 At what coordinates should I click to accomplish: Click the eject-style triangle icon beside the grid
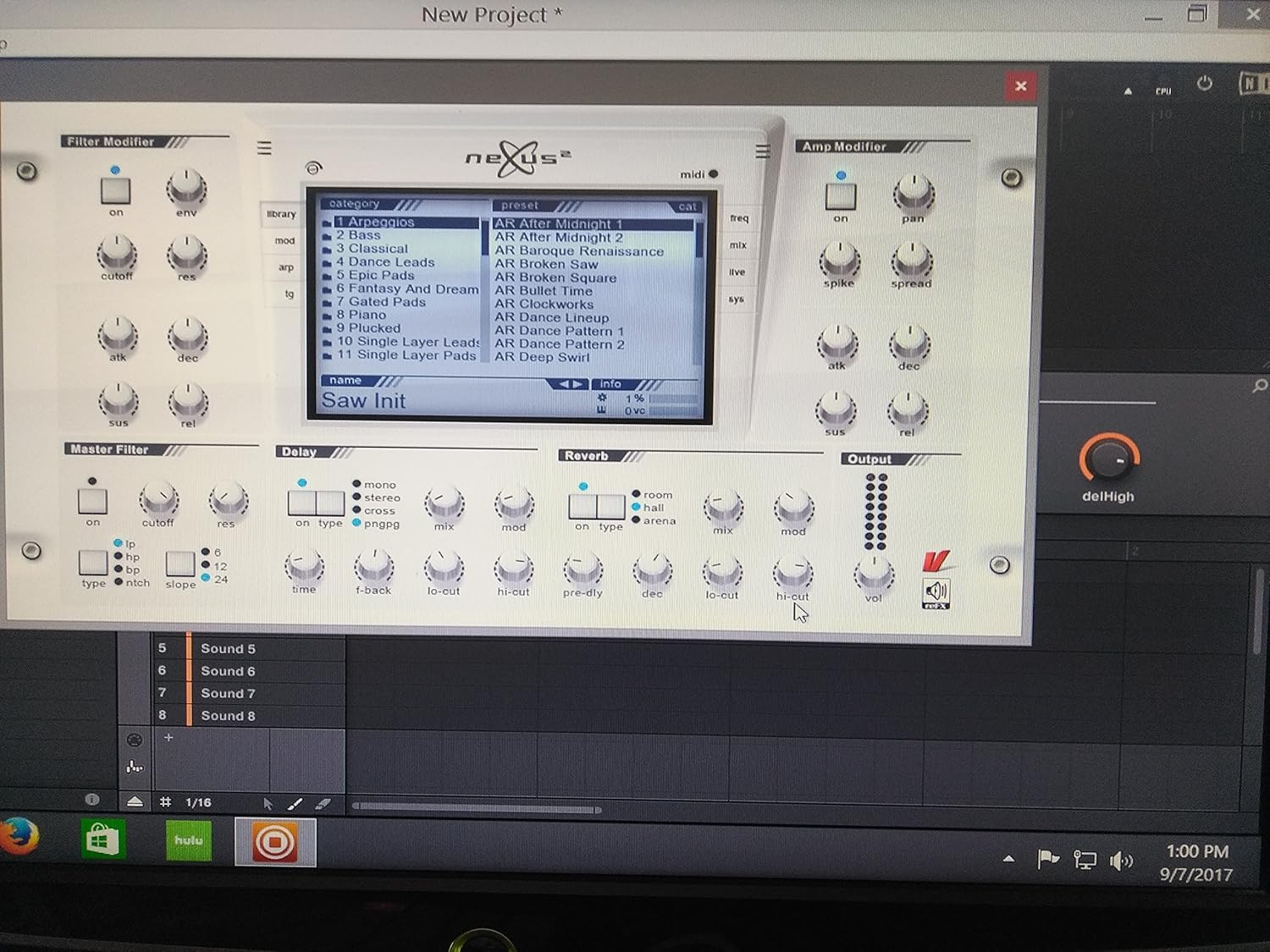[135, 801]
